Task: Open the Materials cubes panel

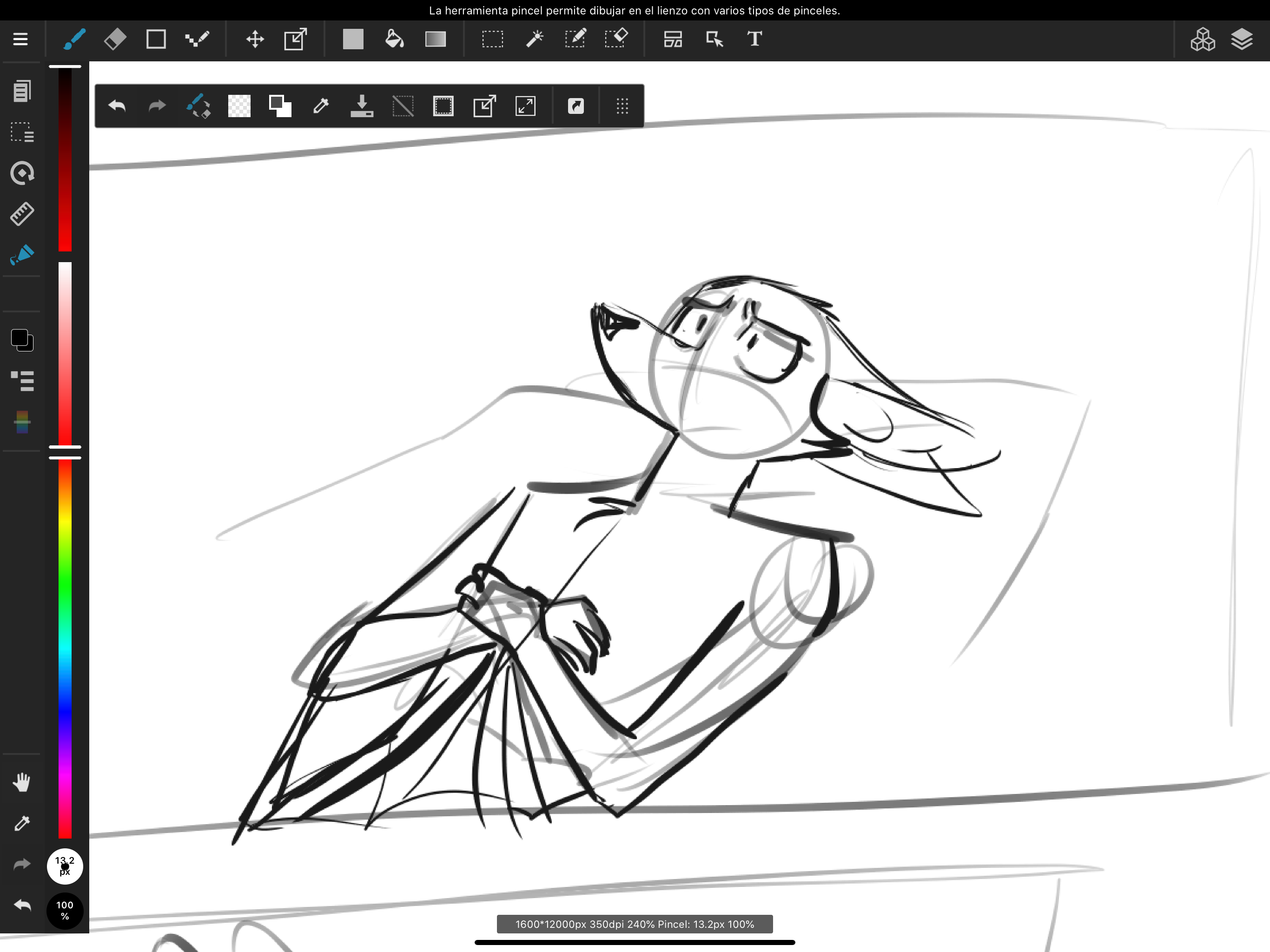Action: coord(1202,39)
